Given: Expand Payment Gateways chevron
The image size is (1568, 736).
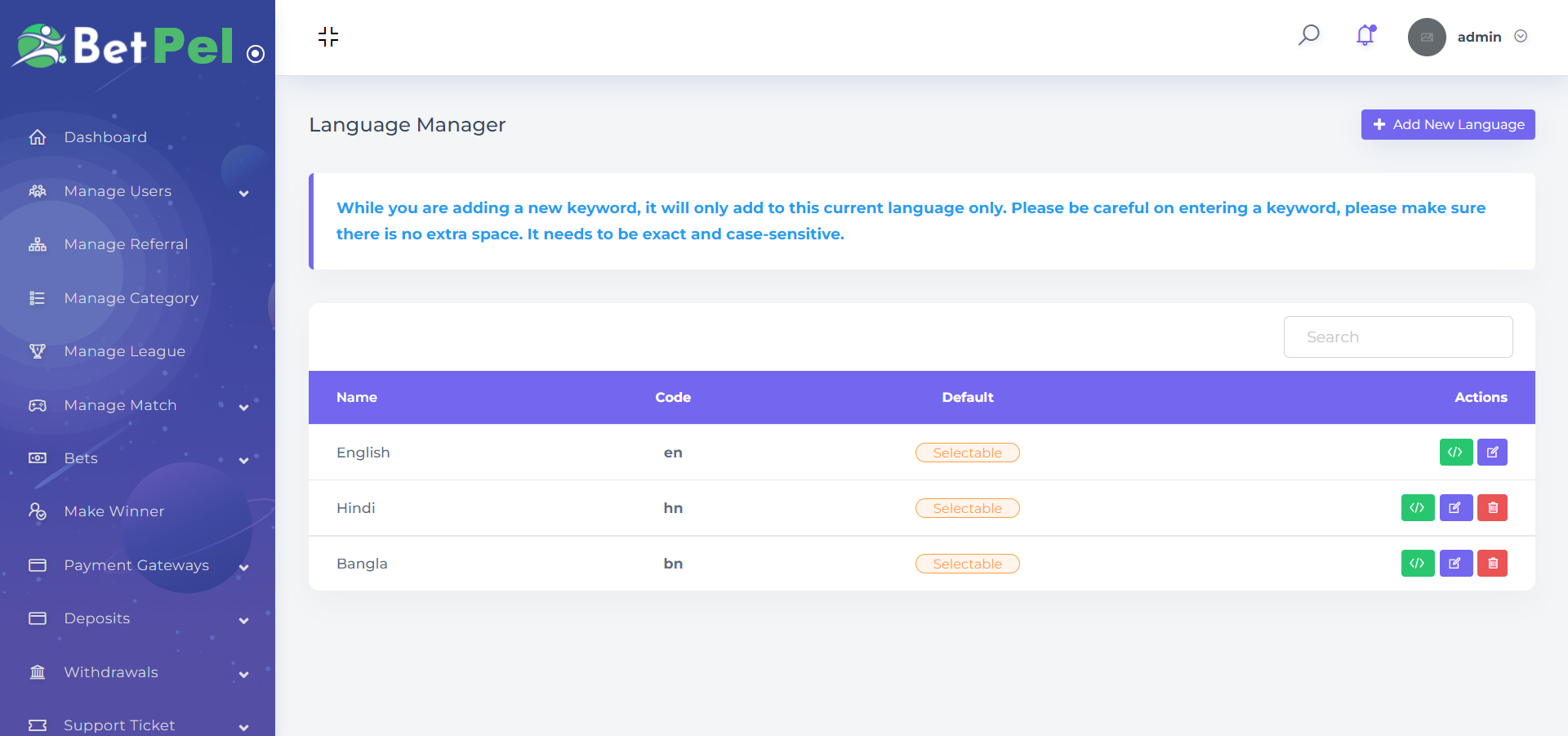Looking at the screenshot, I should click(243, 568).
